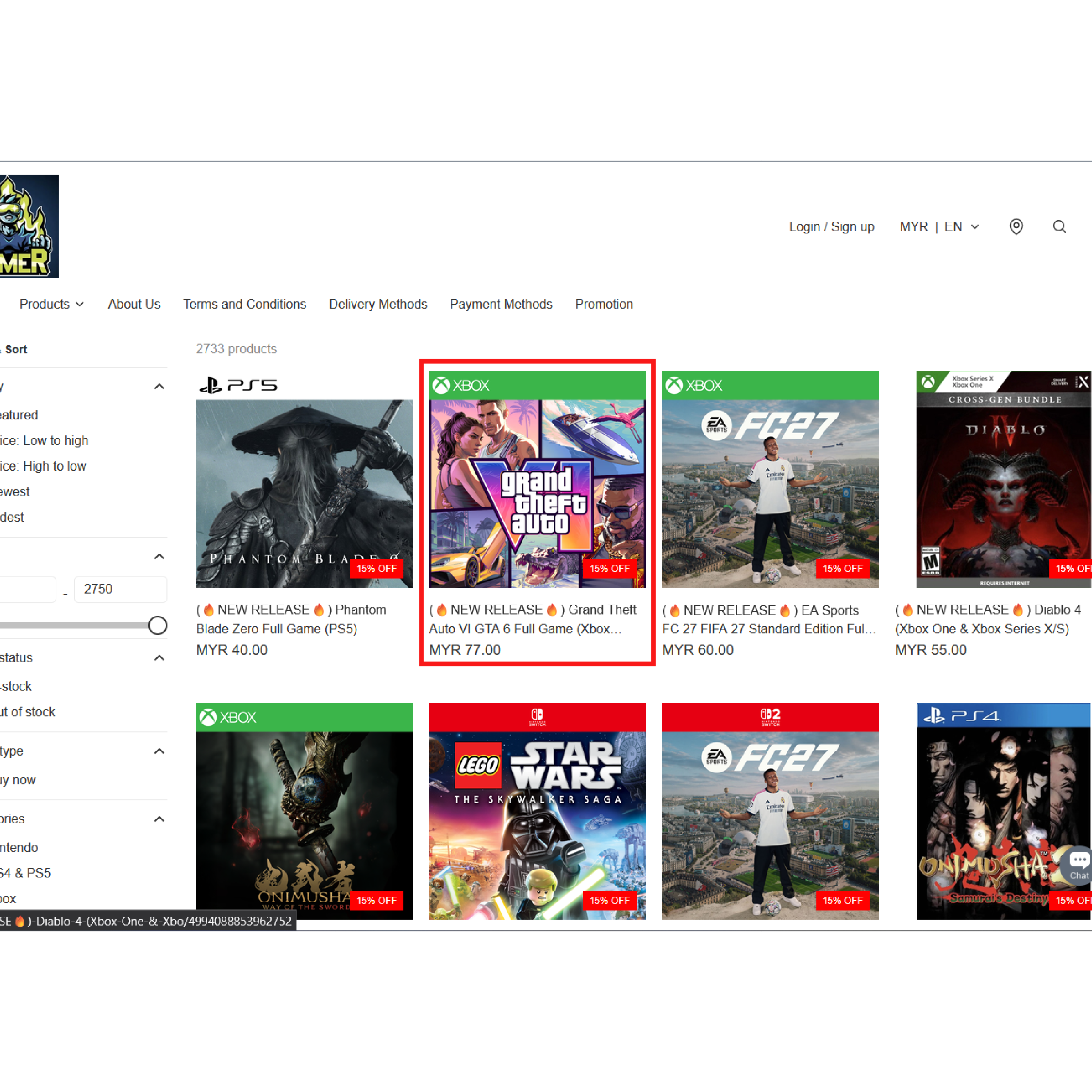Open Onimusha Way of the Sword cover
1092x1092 pixels.
tap(304, 811)
